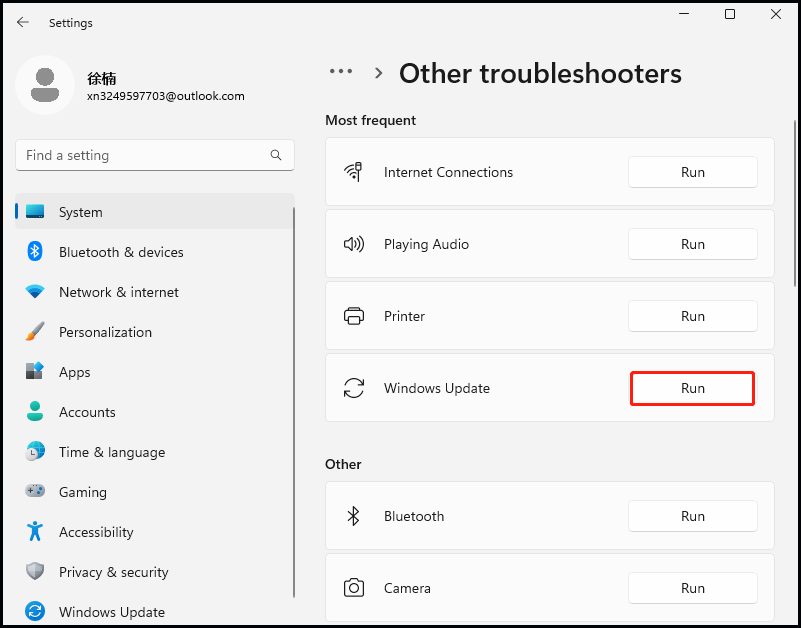This screenshot has height=628, width=801.
Task: Click the Gaming controller icon
Action: [x=35, y=492]
